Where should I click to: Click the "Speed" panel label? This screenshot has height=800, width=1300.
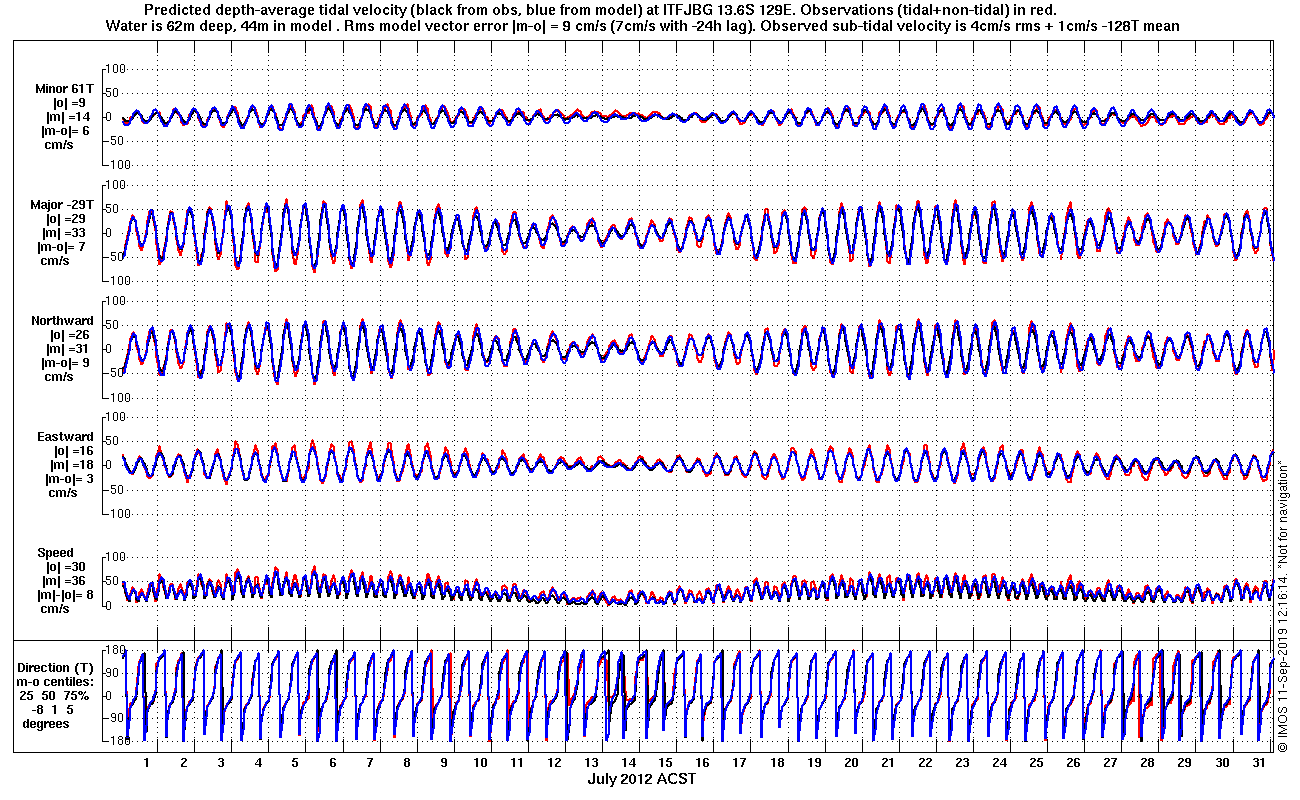point(56,553)
